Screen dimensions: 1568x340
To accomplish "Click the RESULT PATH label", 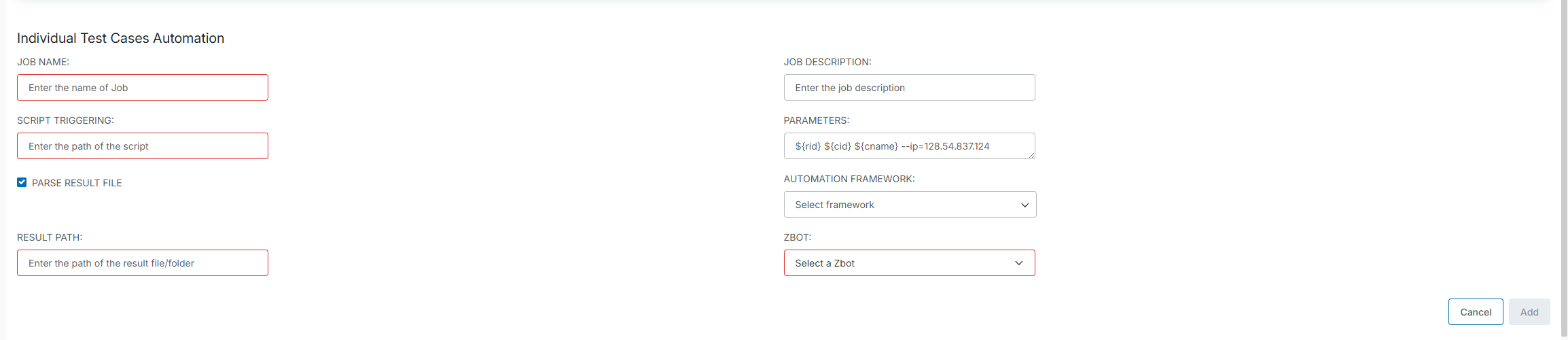I will coord(50,237).
